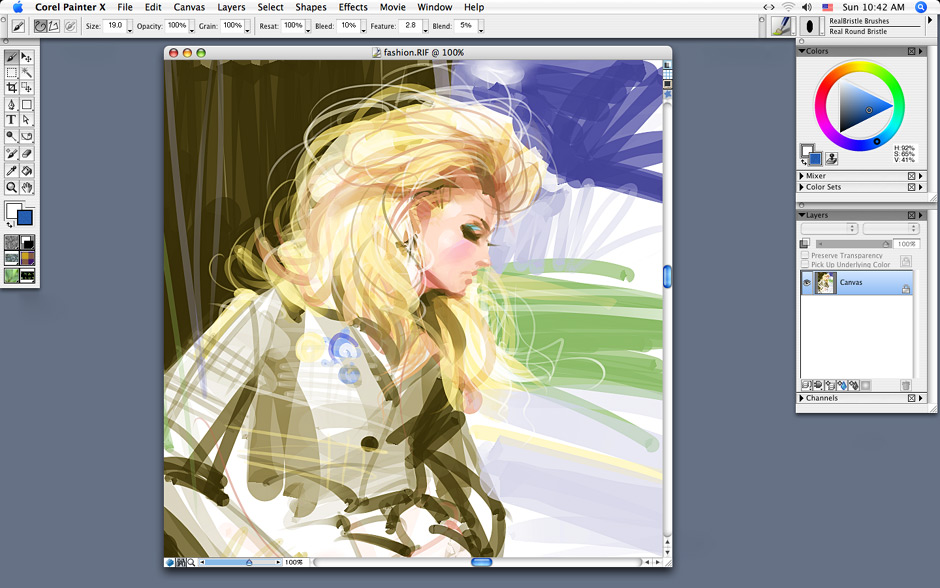
Task: Activate the Magnifier tool
Action: pos(11,188)
